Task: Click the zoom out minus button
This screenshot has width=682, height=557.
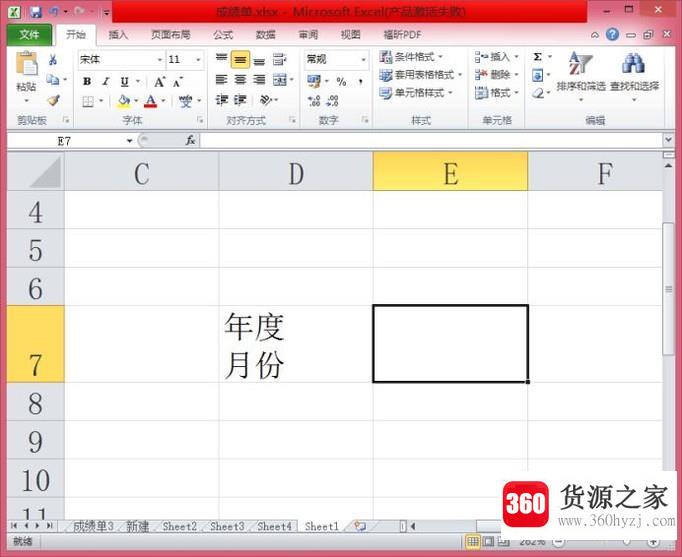Action: 559,542
